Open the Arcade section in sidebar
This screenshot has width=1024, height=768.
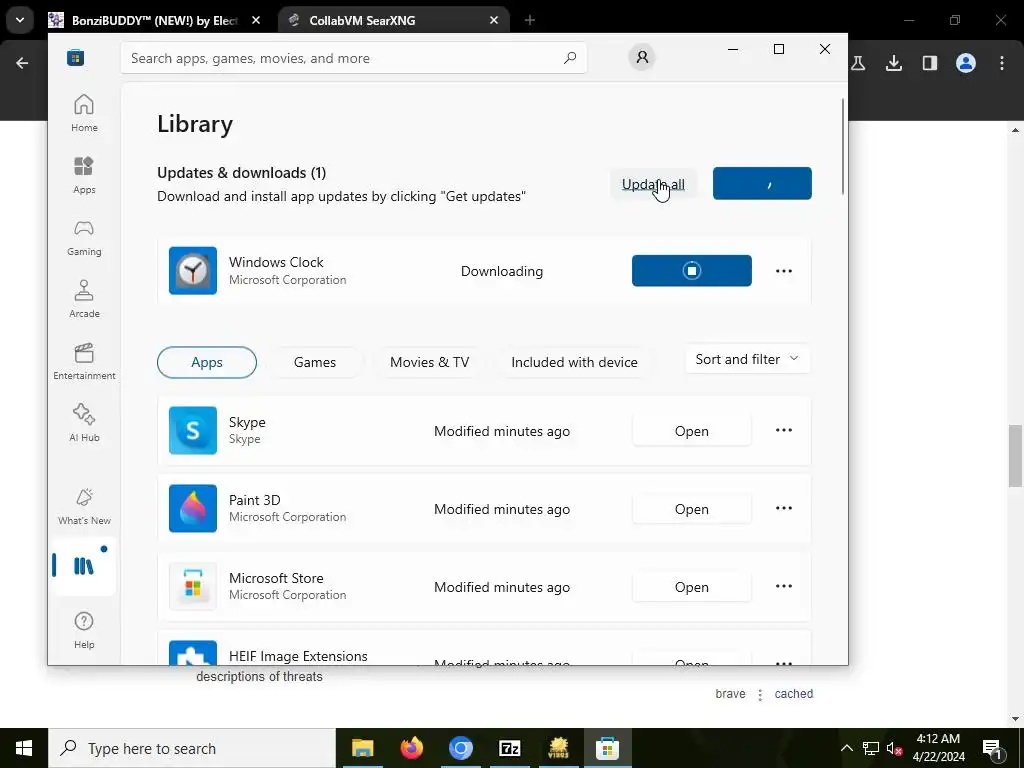tap(84, 299)
